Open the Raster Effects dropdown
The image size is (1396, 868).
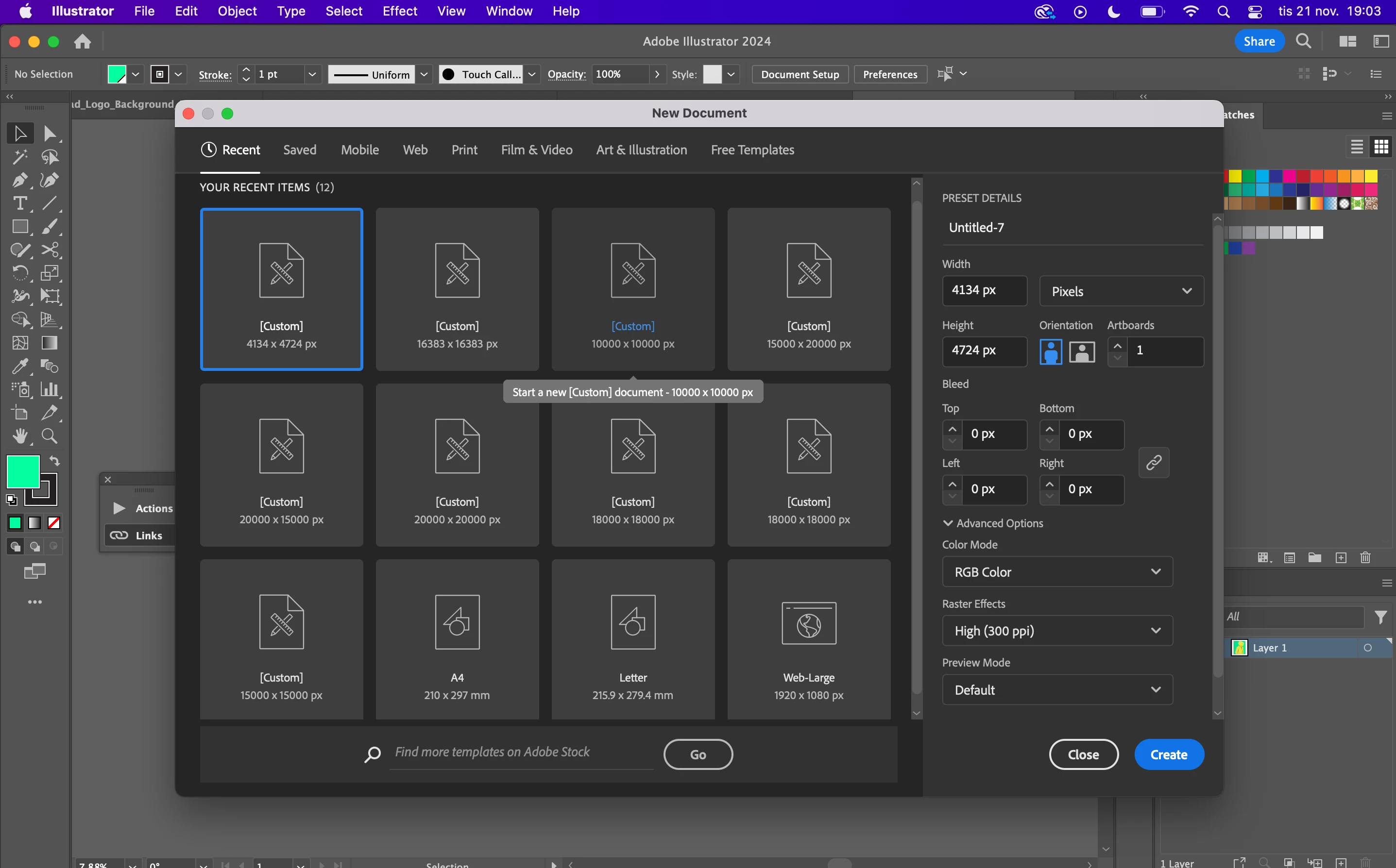[x=1056, y=631]
